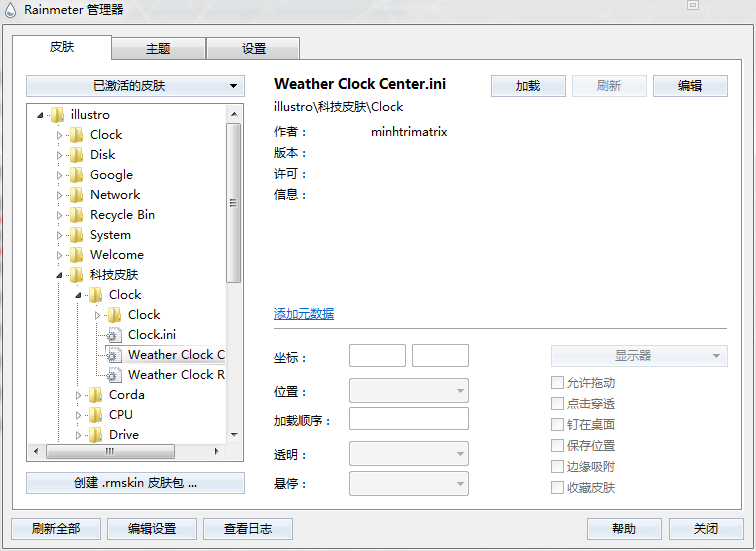Click the Weather Clock C file icon

[114, 355]
